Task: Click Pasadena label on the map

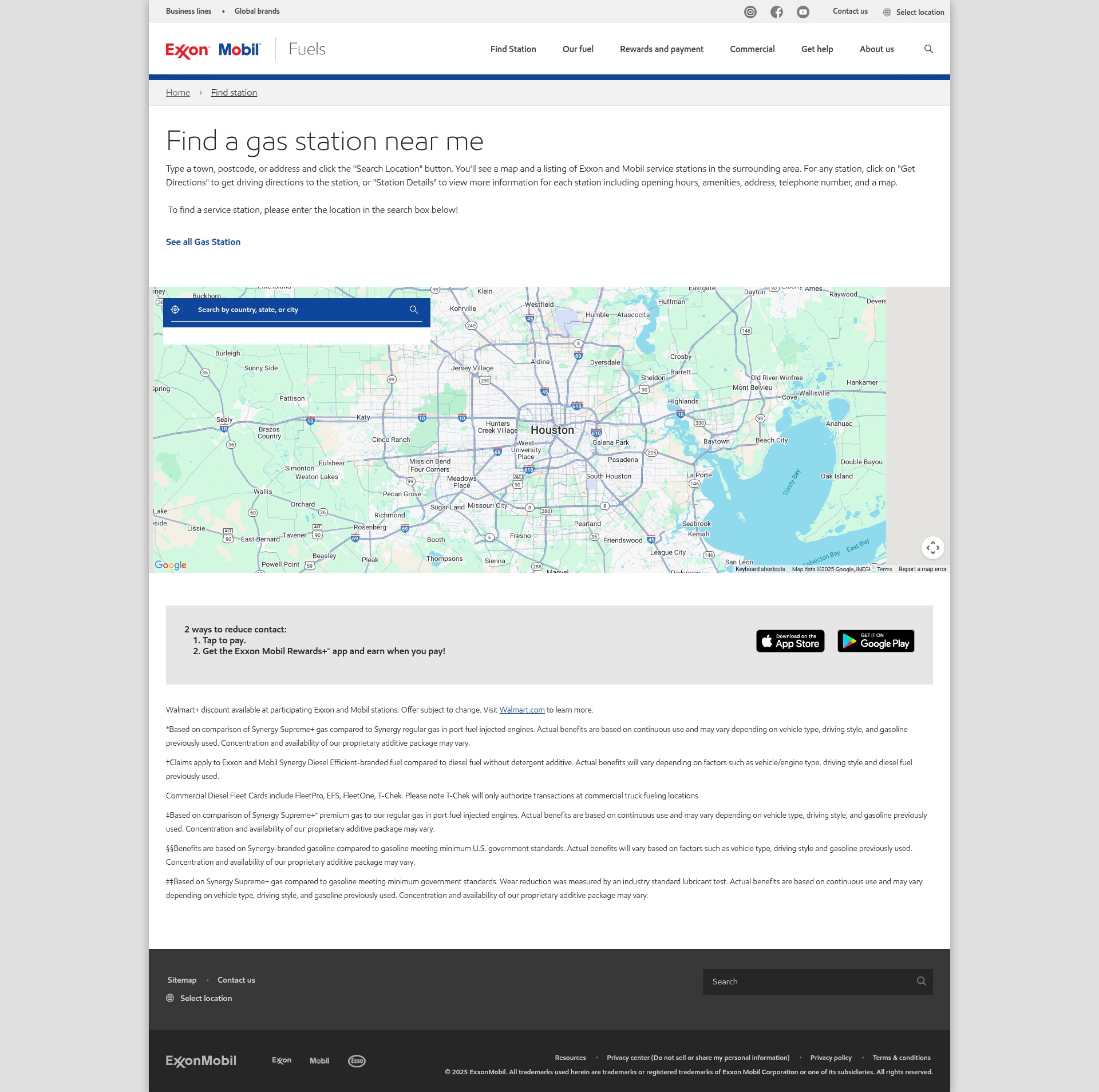Action: click(623, 460)
